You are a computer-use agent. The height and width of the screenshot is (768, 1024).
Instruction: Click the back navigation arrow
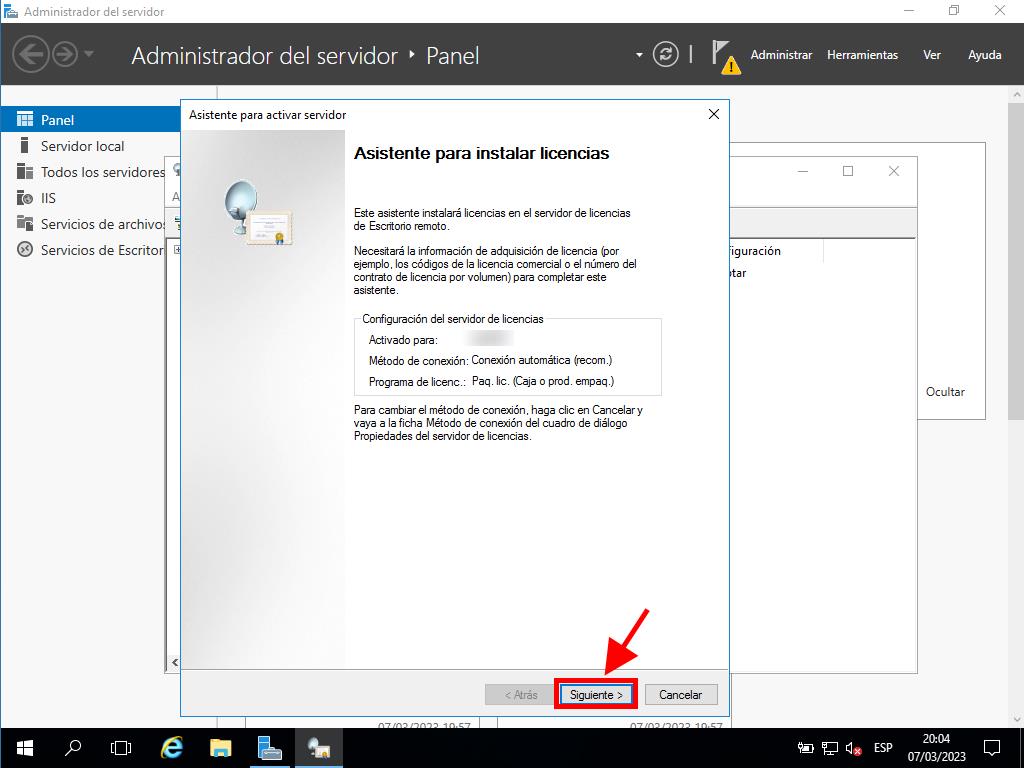pyautogui.click(x=31, y=54)
